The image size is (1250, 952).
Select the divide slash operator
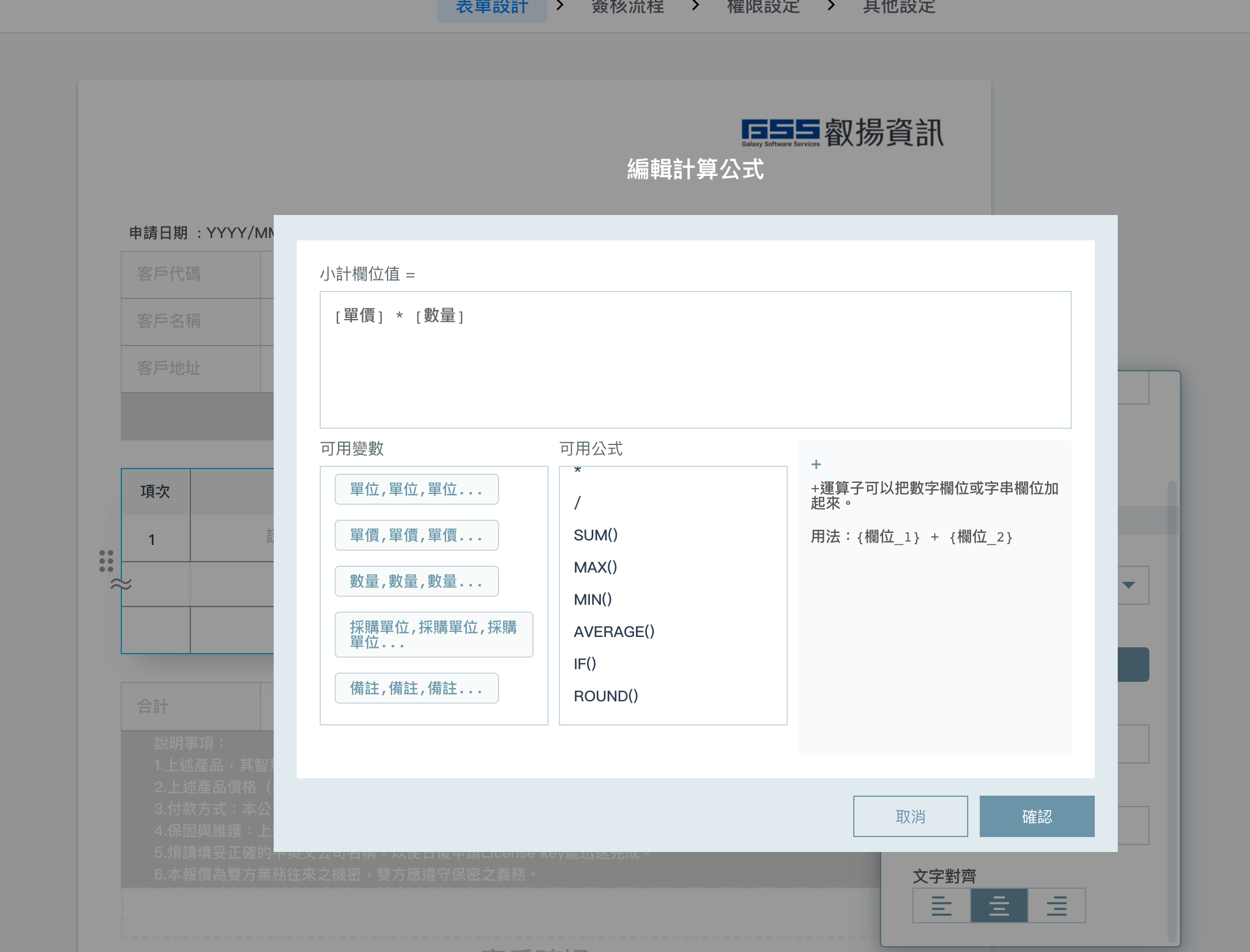point(578,503)
